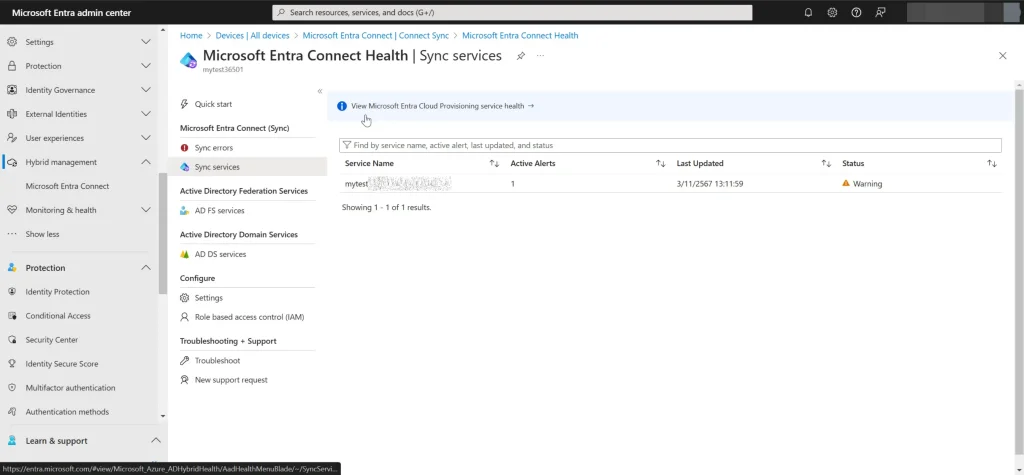Sort table by Service Name
Image resolution: width=1024 pixels, height=475 pixels.
[494, 163]
